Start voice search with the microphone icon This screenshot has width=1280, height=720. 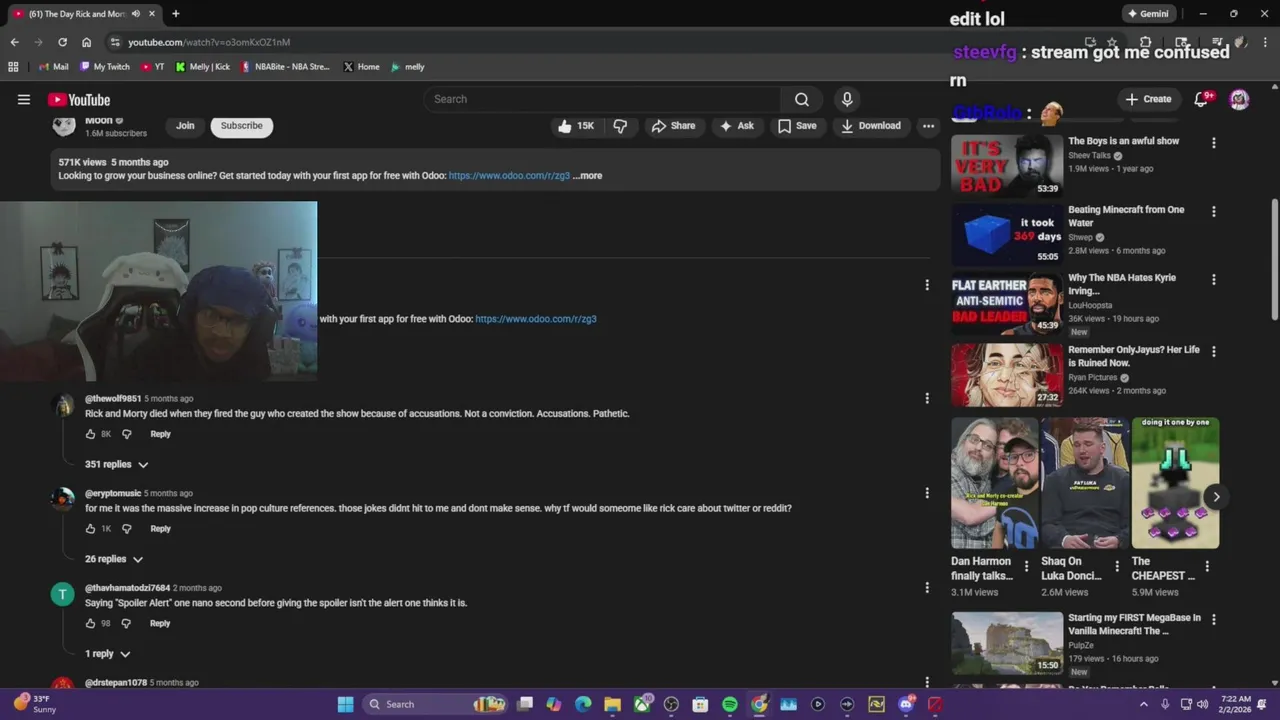[847, 99]
